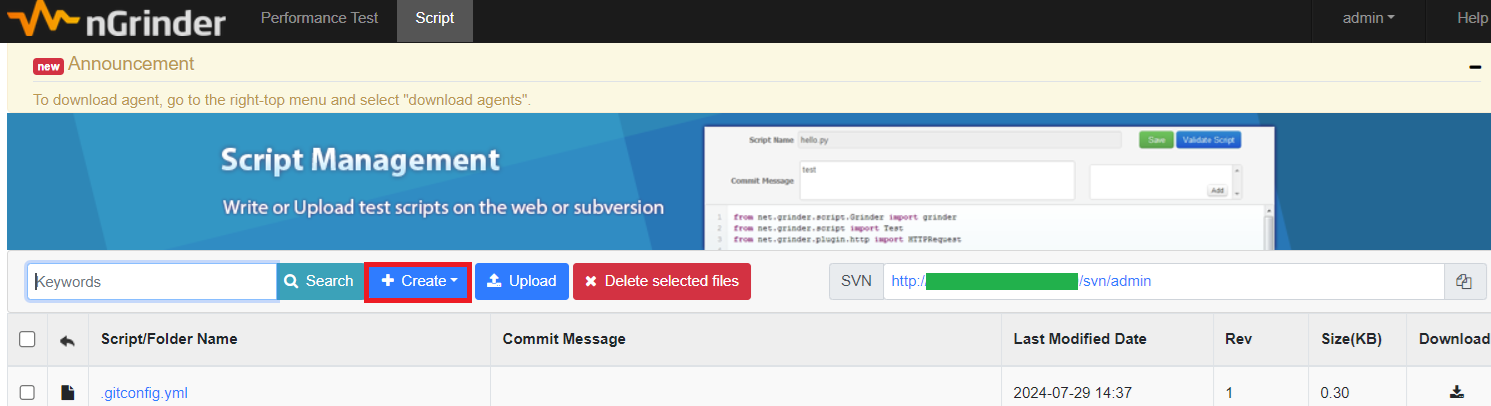Click the Upload button
Viewport: 1491px width, 406px height.
point(522,282)
